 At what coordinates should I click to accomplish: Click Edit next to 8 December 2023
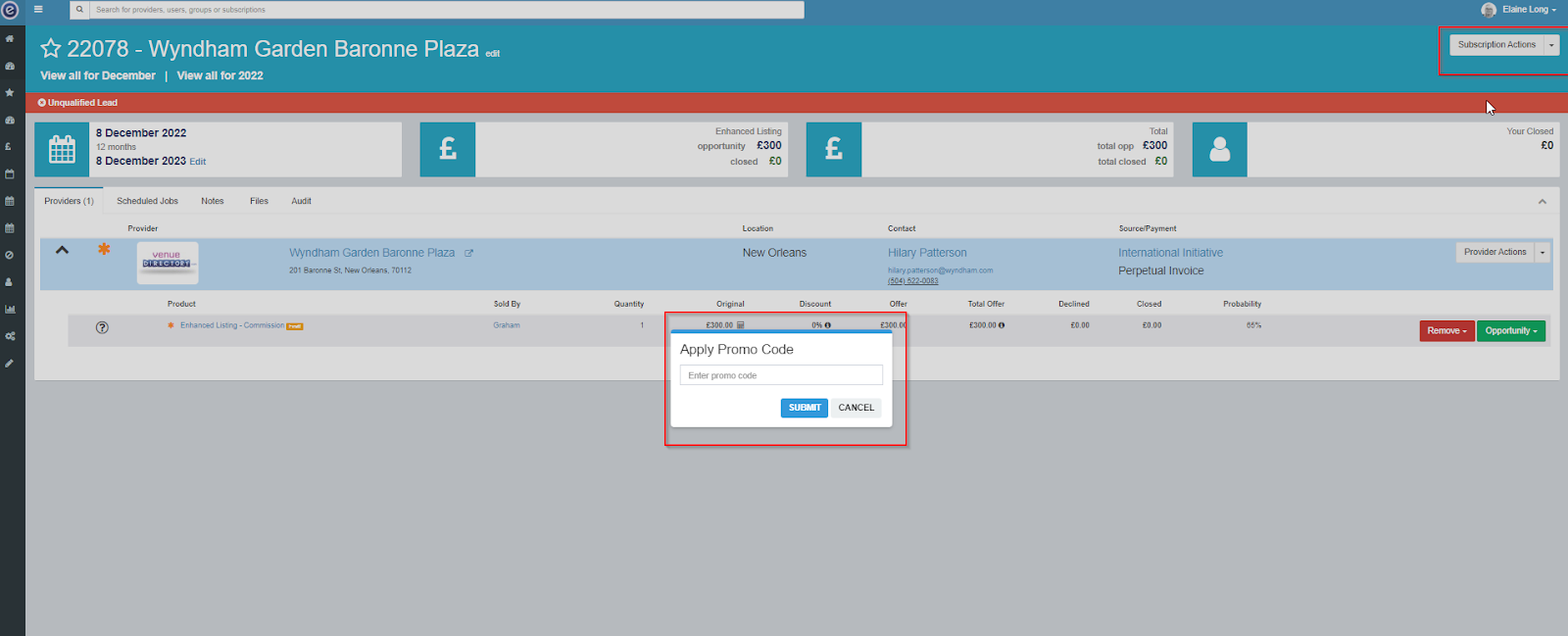pos(198,162)
